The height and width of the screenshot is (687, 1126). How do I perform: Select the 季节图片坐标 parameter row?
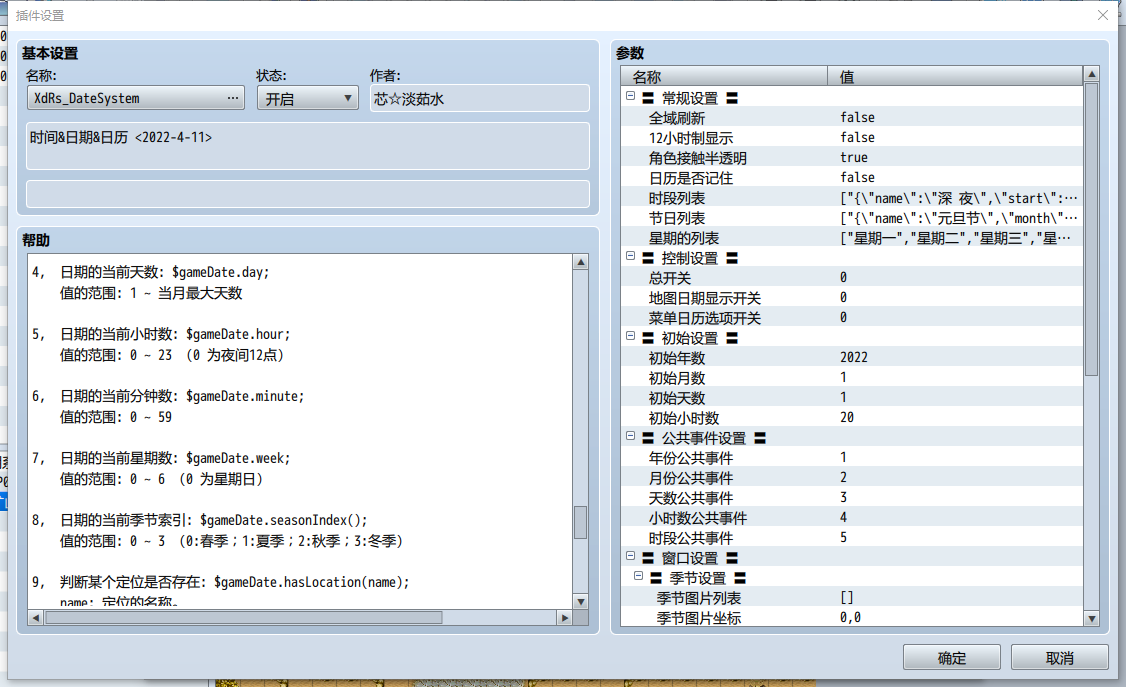[852, 618]
